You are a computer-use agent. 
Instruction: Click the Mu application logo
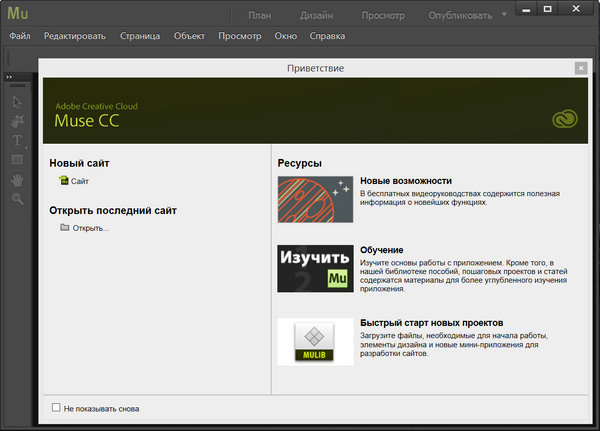pos(18,13)
